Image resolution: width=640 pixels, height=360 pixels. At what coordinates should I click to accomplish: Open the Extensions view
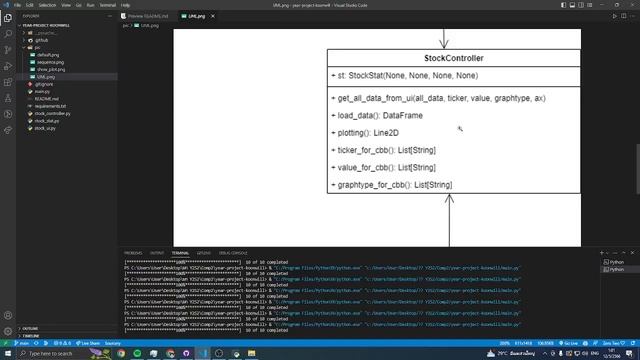point(8,82)
